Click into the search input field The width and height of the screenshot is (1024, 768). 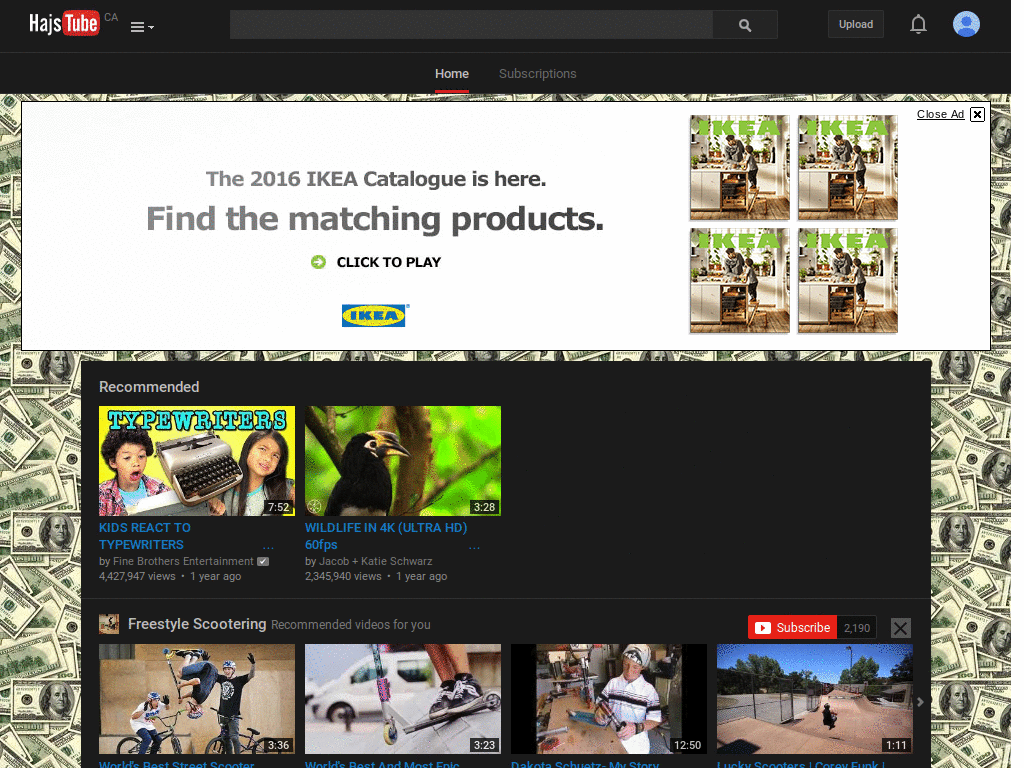(471, 24)
